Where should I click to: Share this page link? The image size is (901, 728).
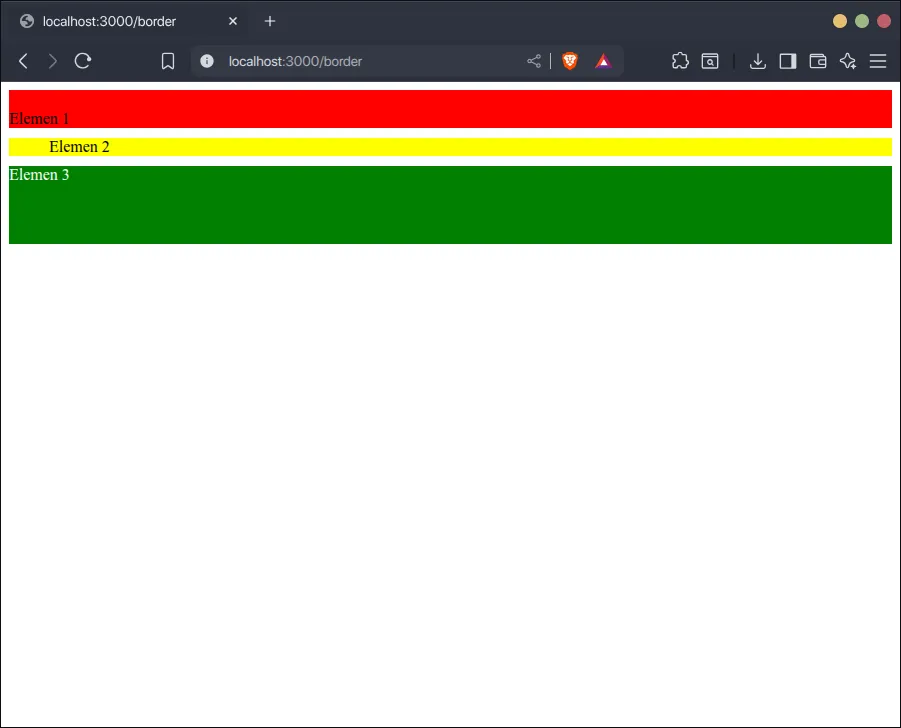coord(534,61)
